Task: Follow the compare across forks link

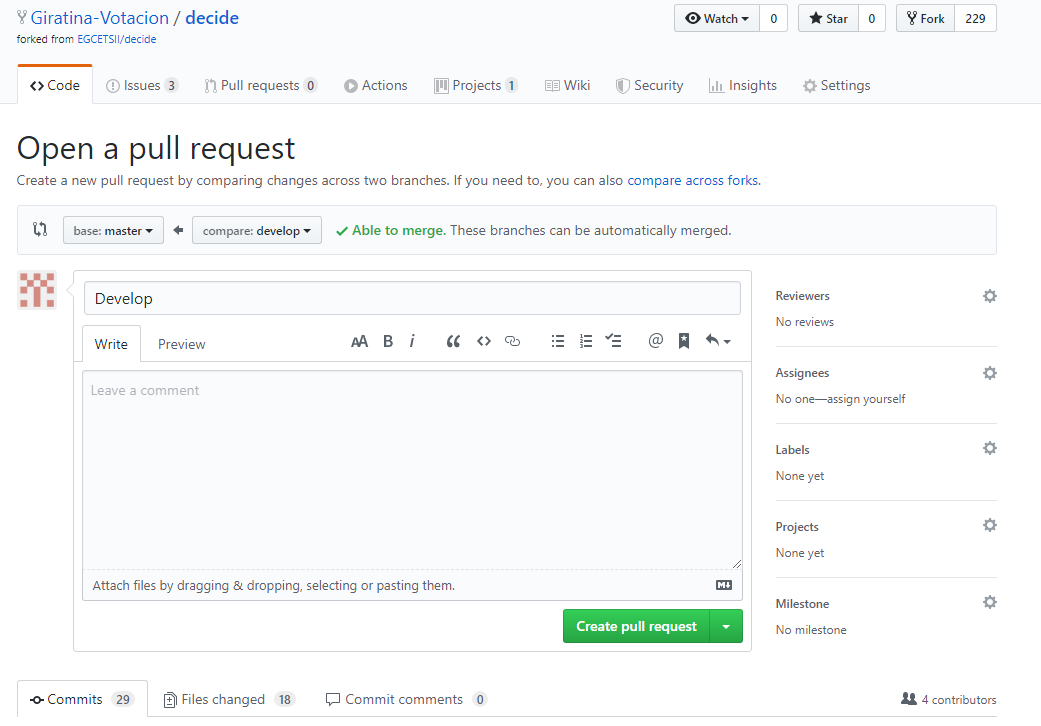Action: (x=692, y=181)
